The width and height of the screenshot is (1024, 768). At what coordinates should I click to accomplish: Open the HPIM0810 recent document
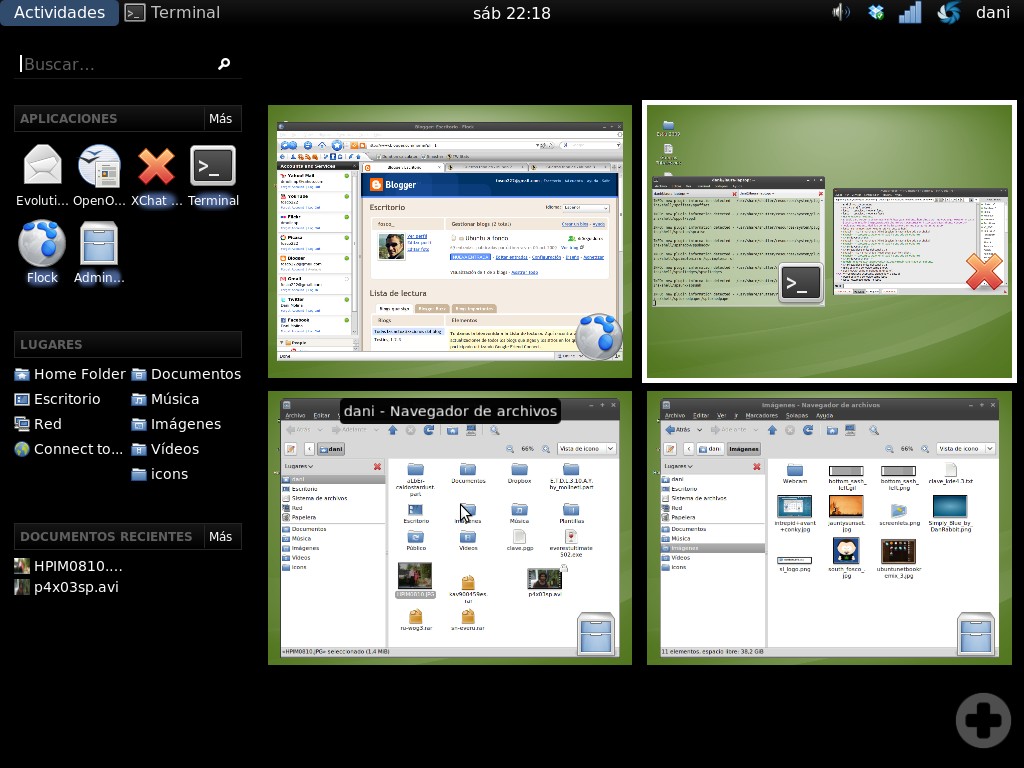(80, 565)
